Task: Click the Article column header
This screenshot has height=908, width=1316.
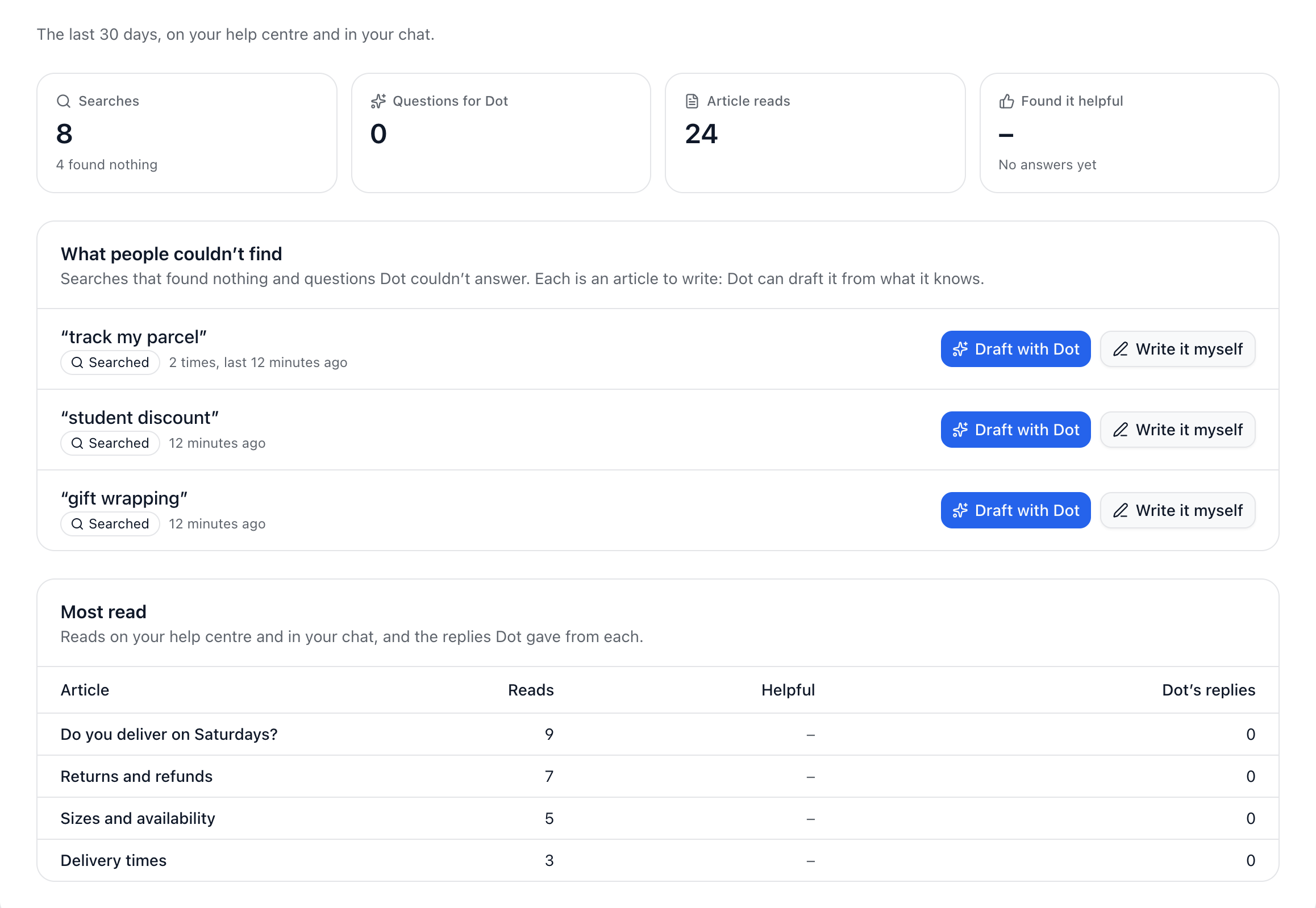Action: pyautogui.click(x=85, y=690)
